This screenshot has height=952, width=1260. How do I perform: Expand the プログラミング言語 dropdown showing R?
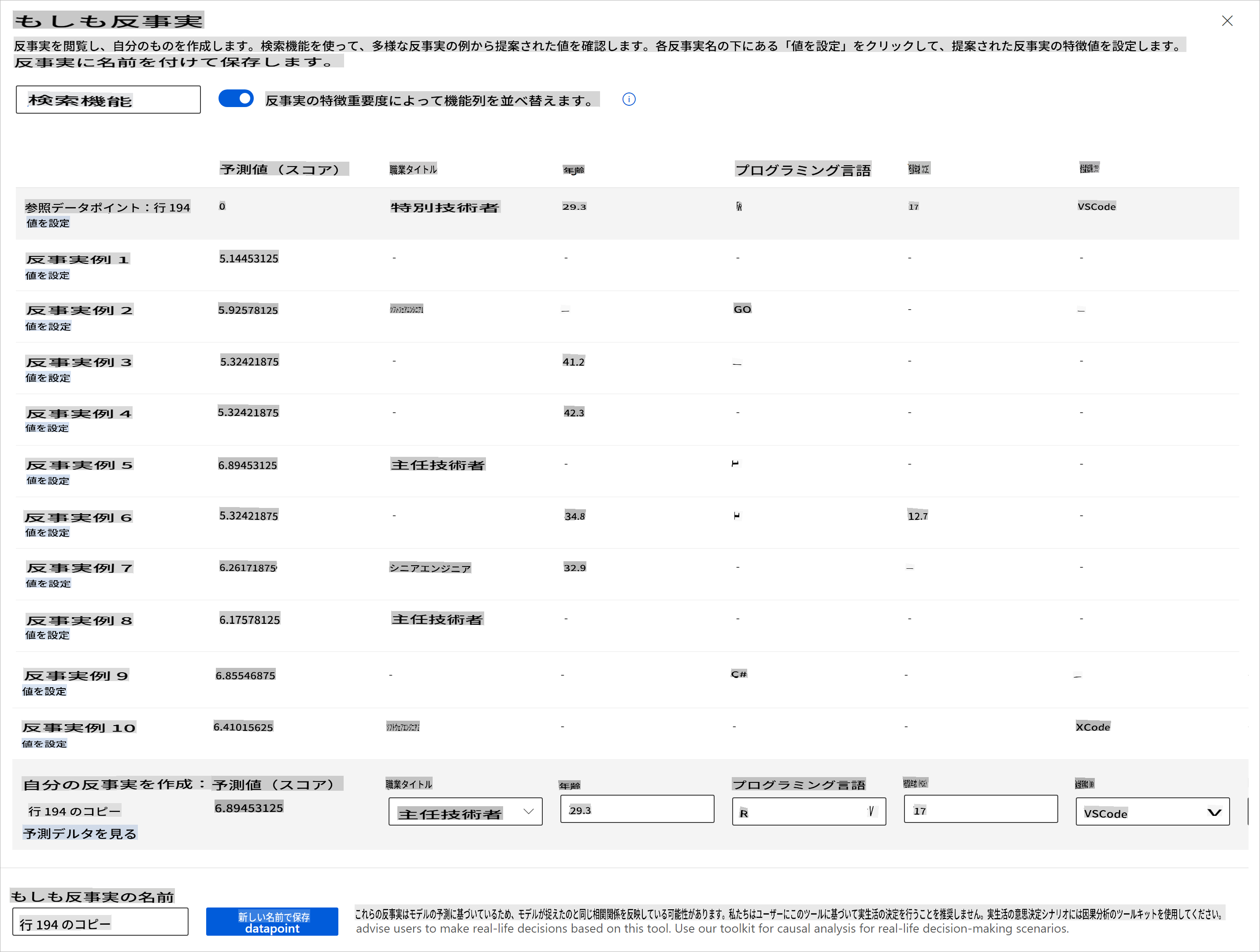click(x=808, y=812)
